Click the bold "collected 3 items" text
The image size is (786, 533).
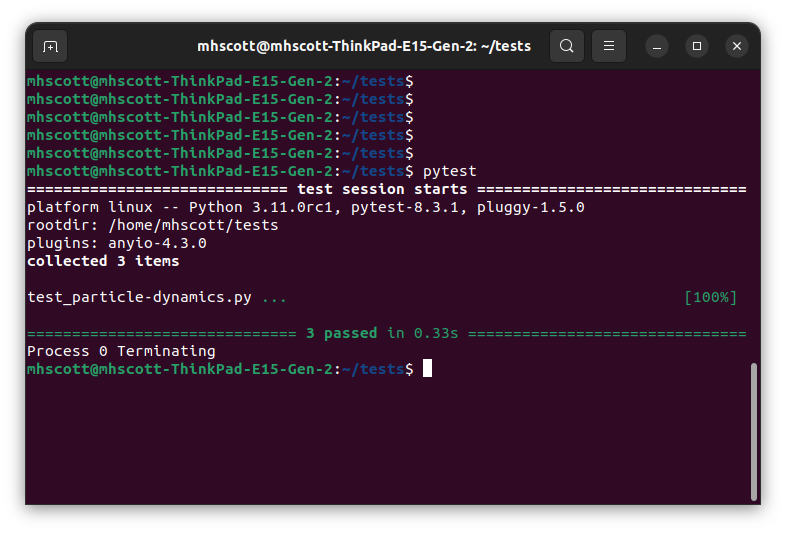pos(103,261)
